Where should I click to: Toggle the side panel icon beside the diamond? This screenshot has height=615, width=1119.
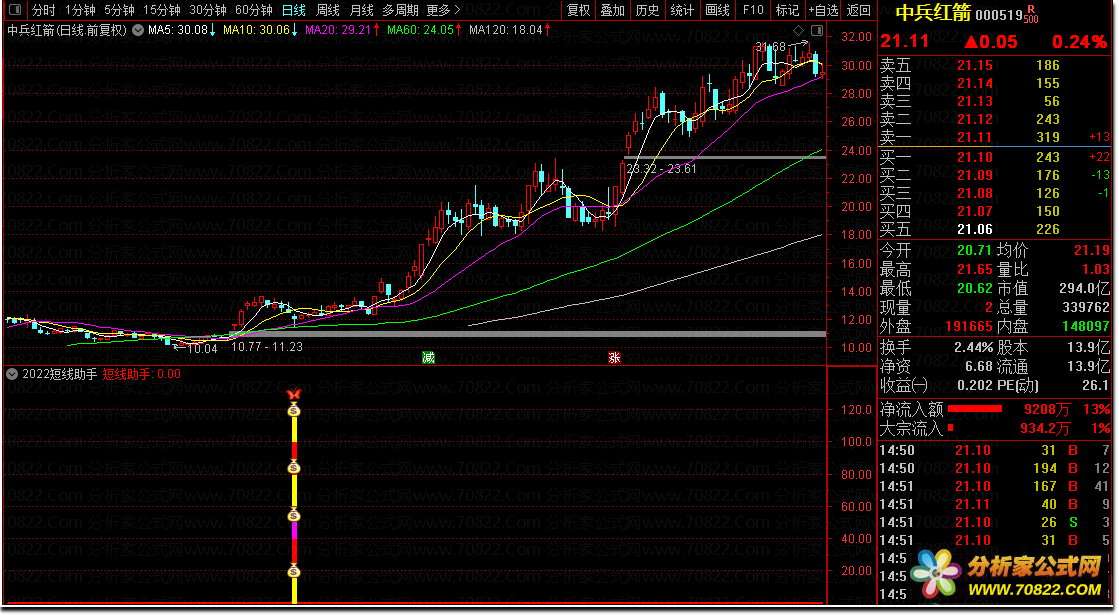[x=816, y=30]
